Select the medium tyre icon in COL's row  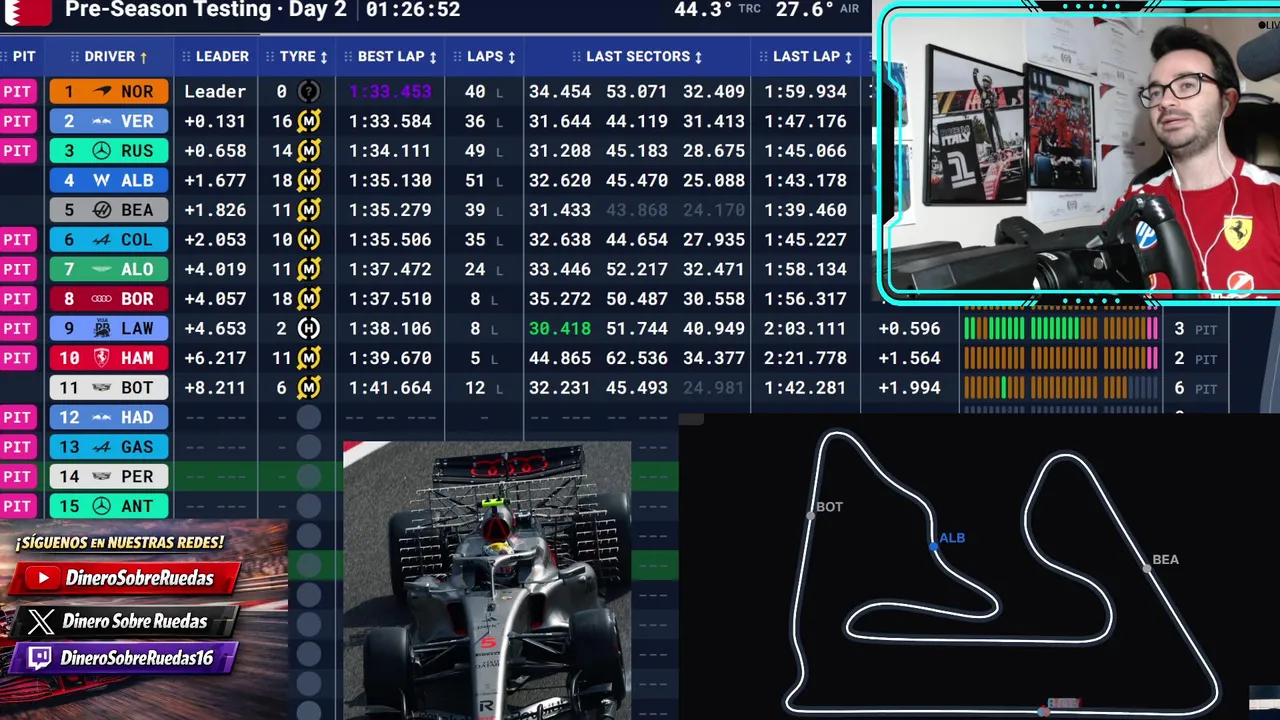pos(309,240)
